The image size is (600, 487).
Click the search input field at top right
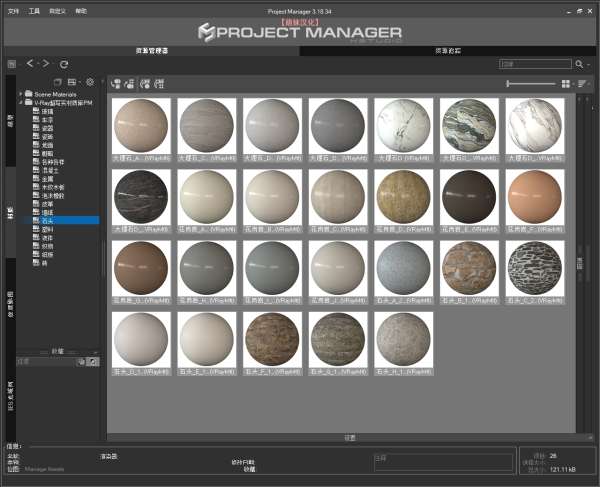click(535, 64)
